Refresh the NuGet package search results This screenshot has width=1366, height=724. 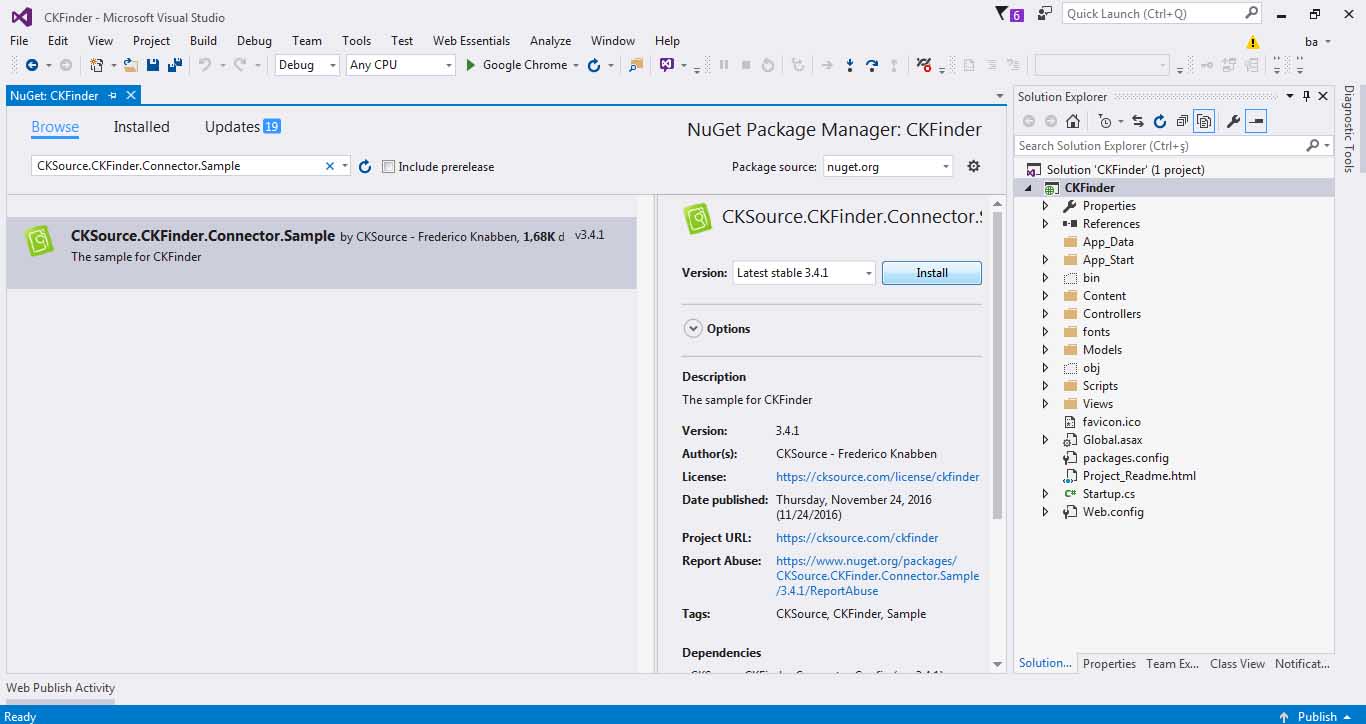(x=365, y=167)
